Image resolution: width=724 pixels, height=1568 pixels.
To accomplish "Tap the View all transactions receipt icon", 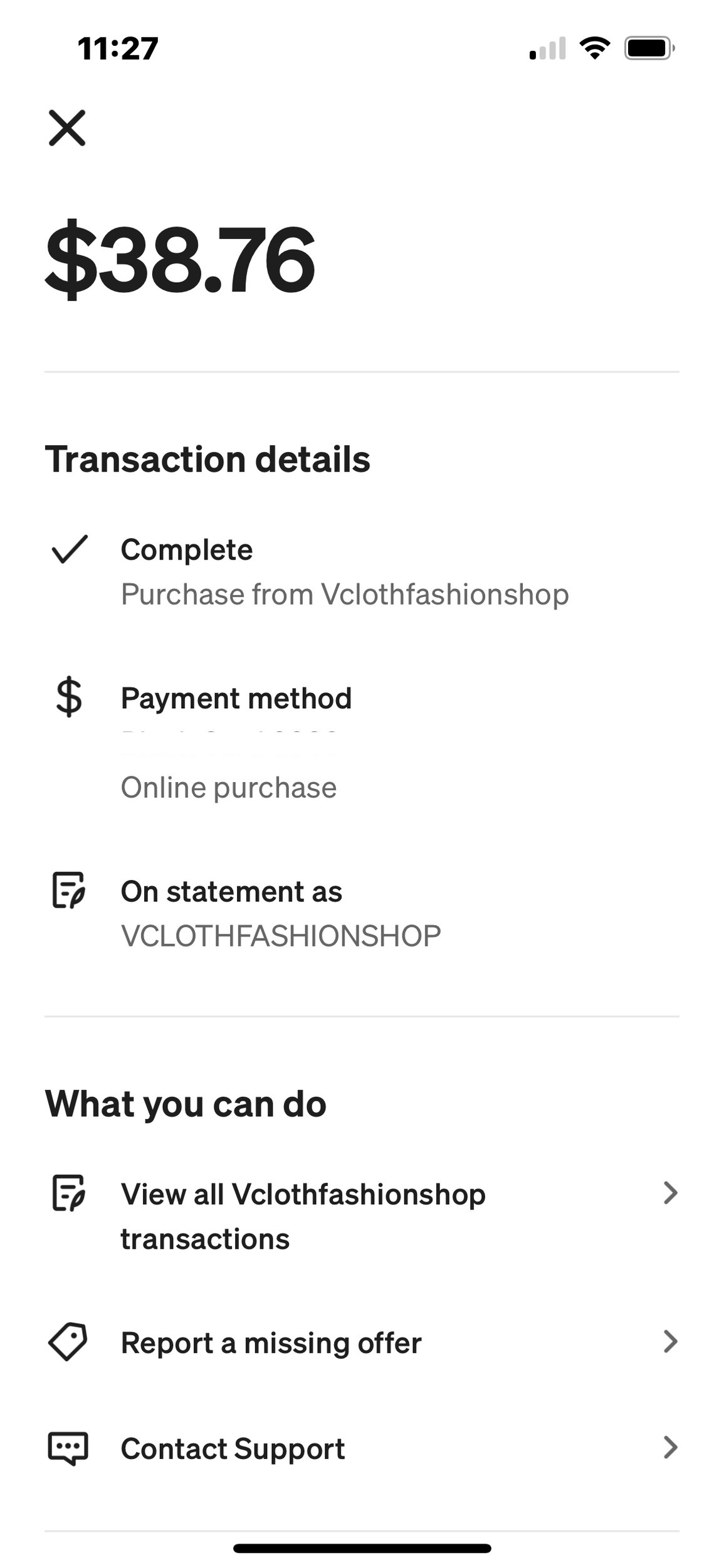I will [x=68, y=1193].
